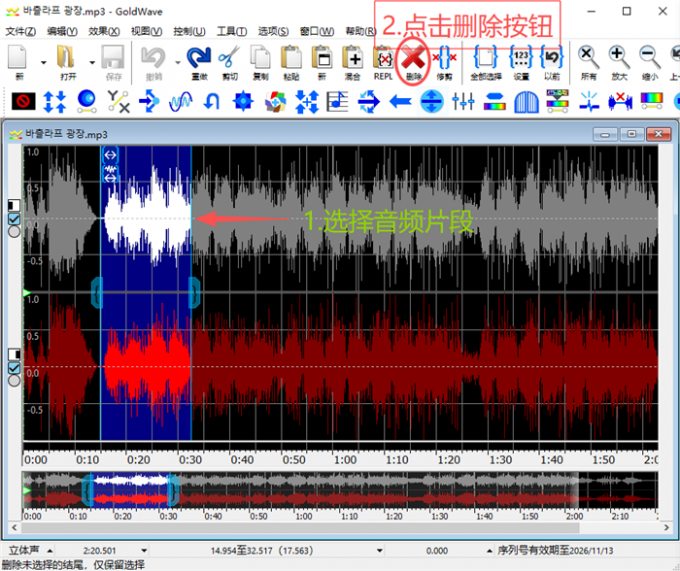
Task: Open the 文件(Z) file menu
Action: click(x=20, y=31)
